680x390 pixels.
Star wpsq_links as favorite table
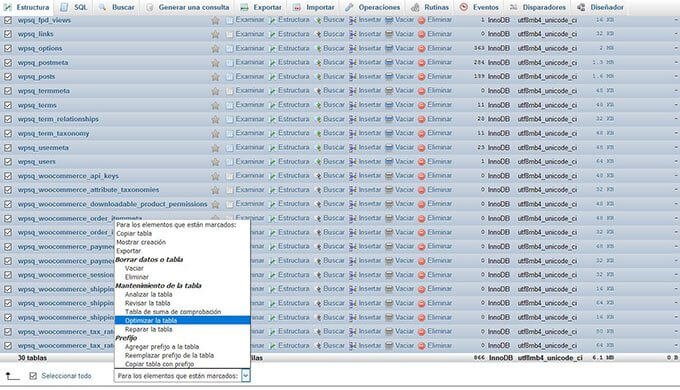point(215,34)
